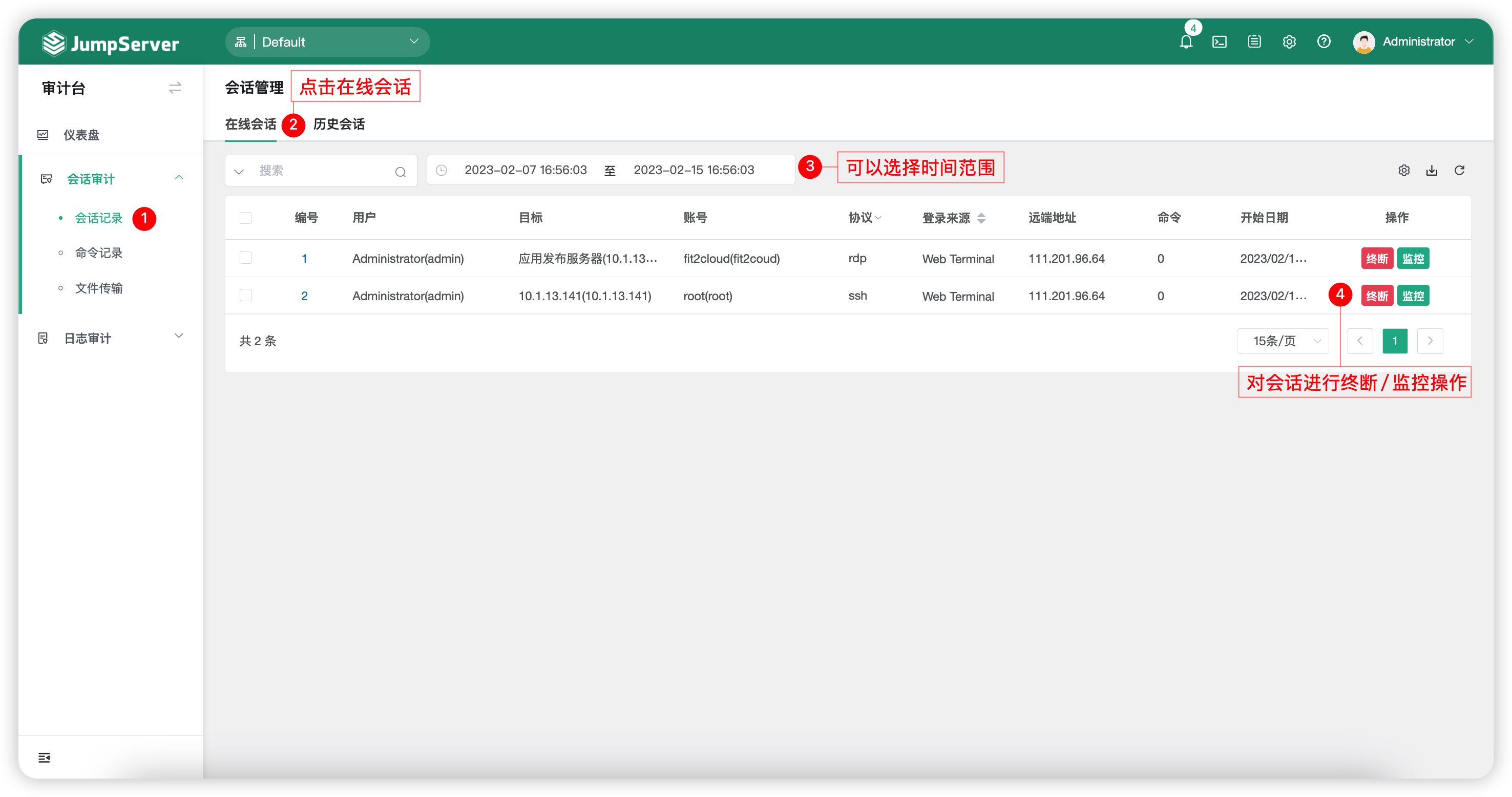The width and height of the screenshot is (1512, 797).
Task: Open session number 2 link
Action: click(x=304, y=297)
